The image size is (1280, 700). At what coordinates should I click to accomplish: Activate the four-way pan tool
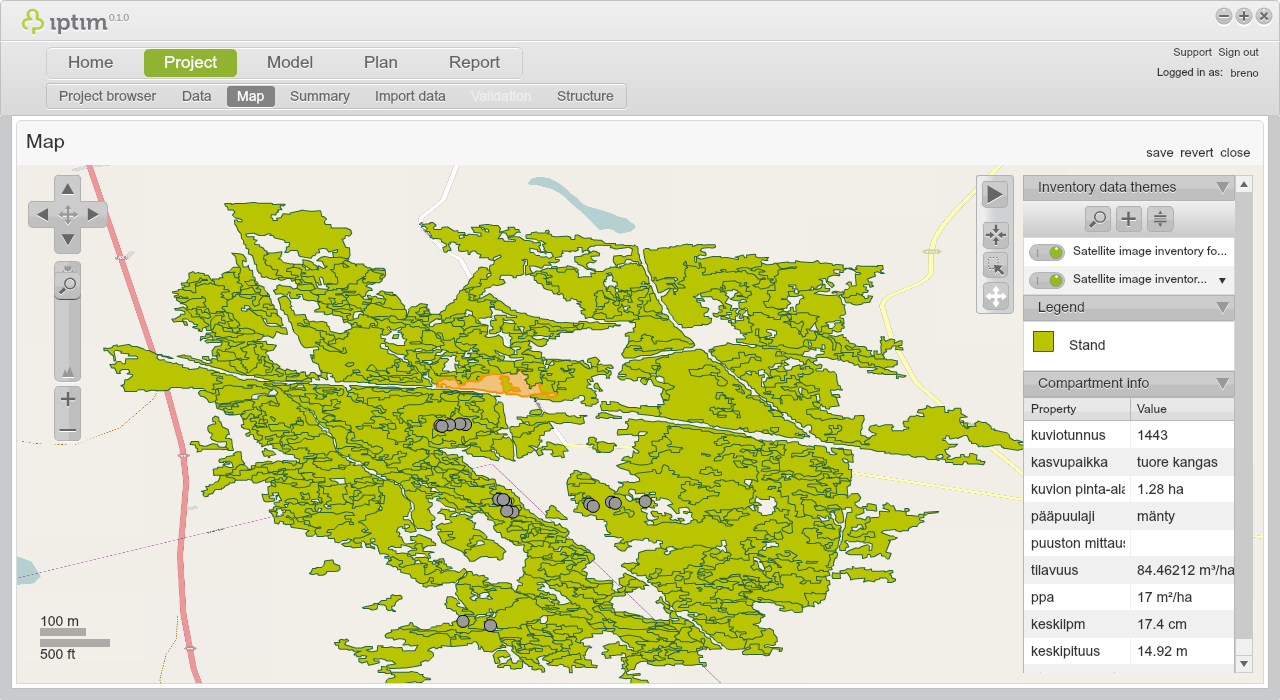[994, 297]
